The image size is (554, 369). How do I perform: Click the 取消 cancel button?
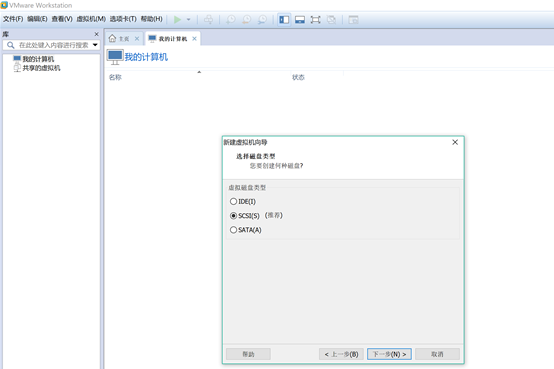coord(437,354)
